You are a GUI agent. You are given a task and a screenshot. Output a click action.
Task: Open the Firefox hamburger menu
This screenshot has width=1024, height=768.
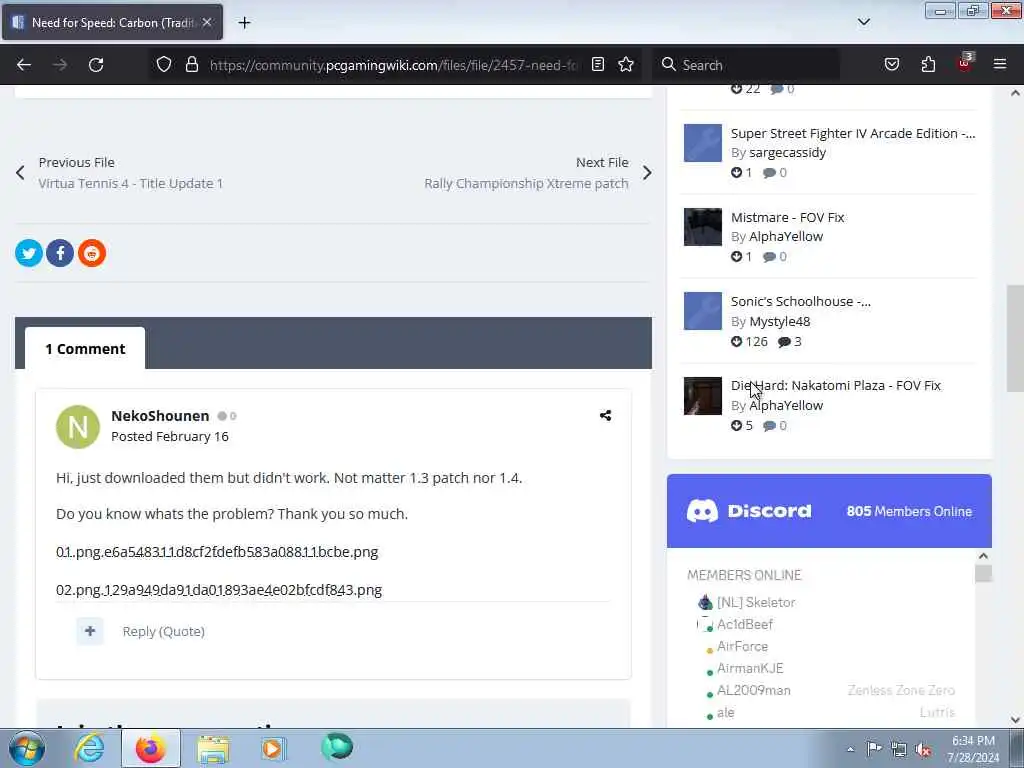pyautogui.click(x=1000, y=64)
